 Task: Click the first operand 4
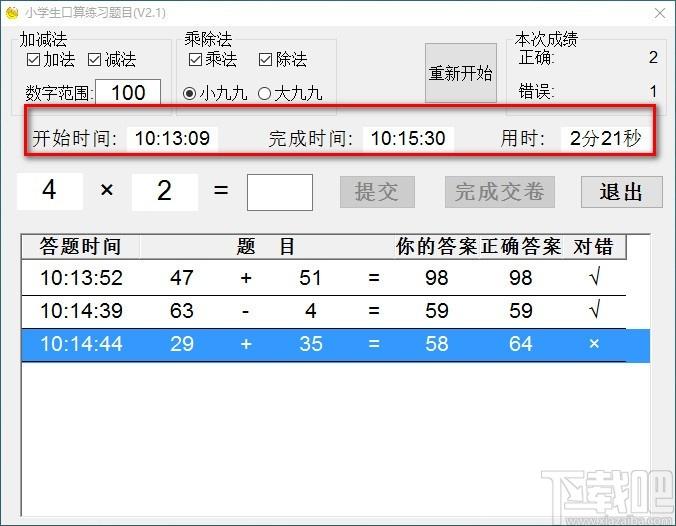coord(50,190)
